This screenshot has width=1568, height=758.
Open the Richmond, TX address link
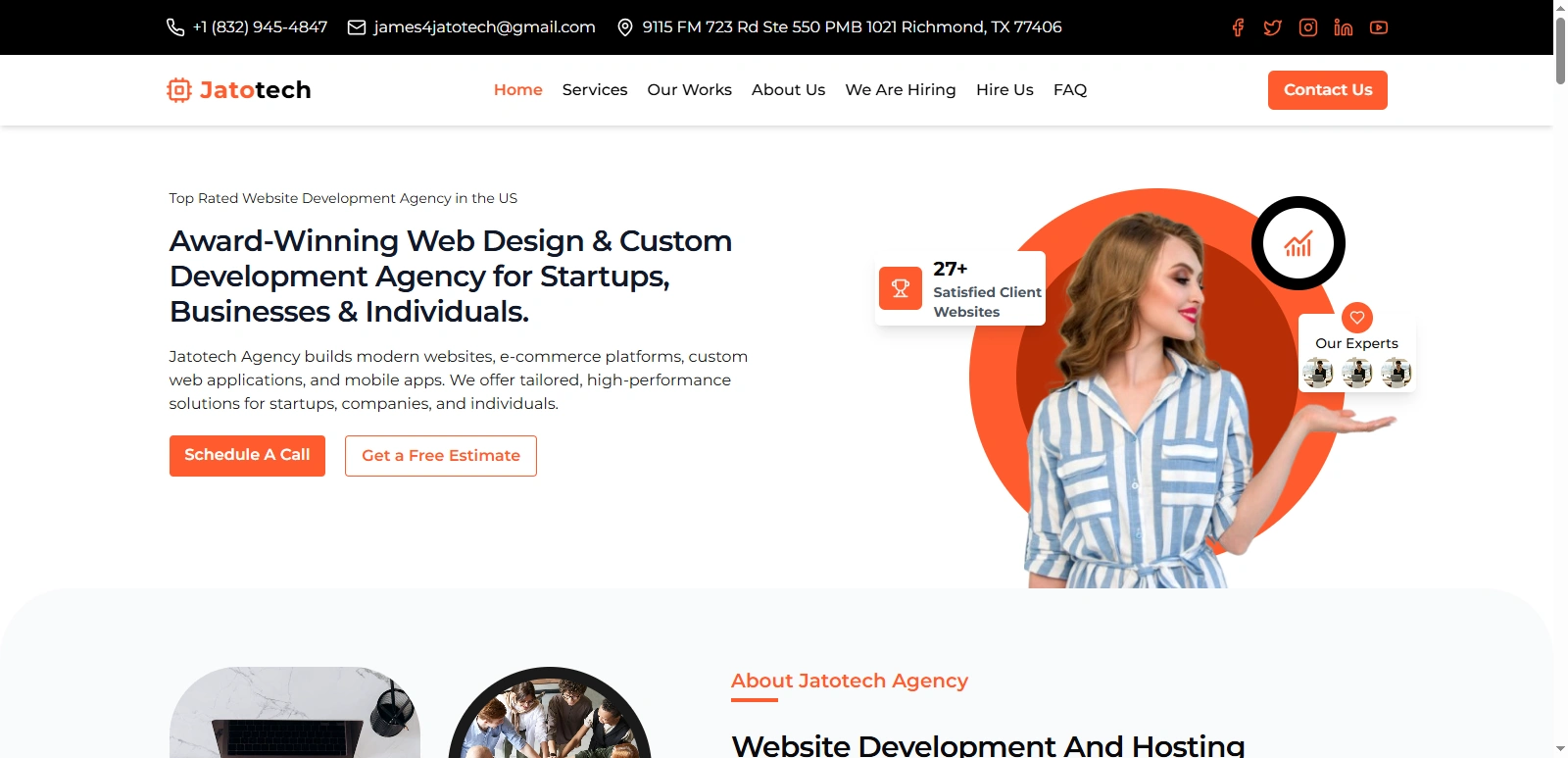853,27
